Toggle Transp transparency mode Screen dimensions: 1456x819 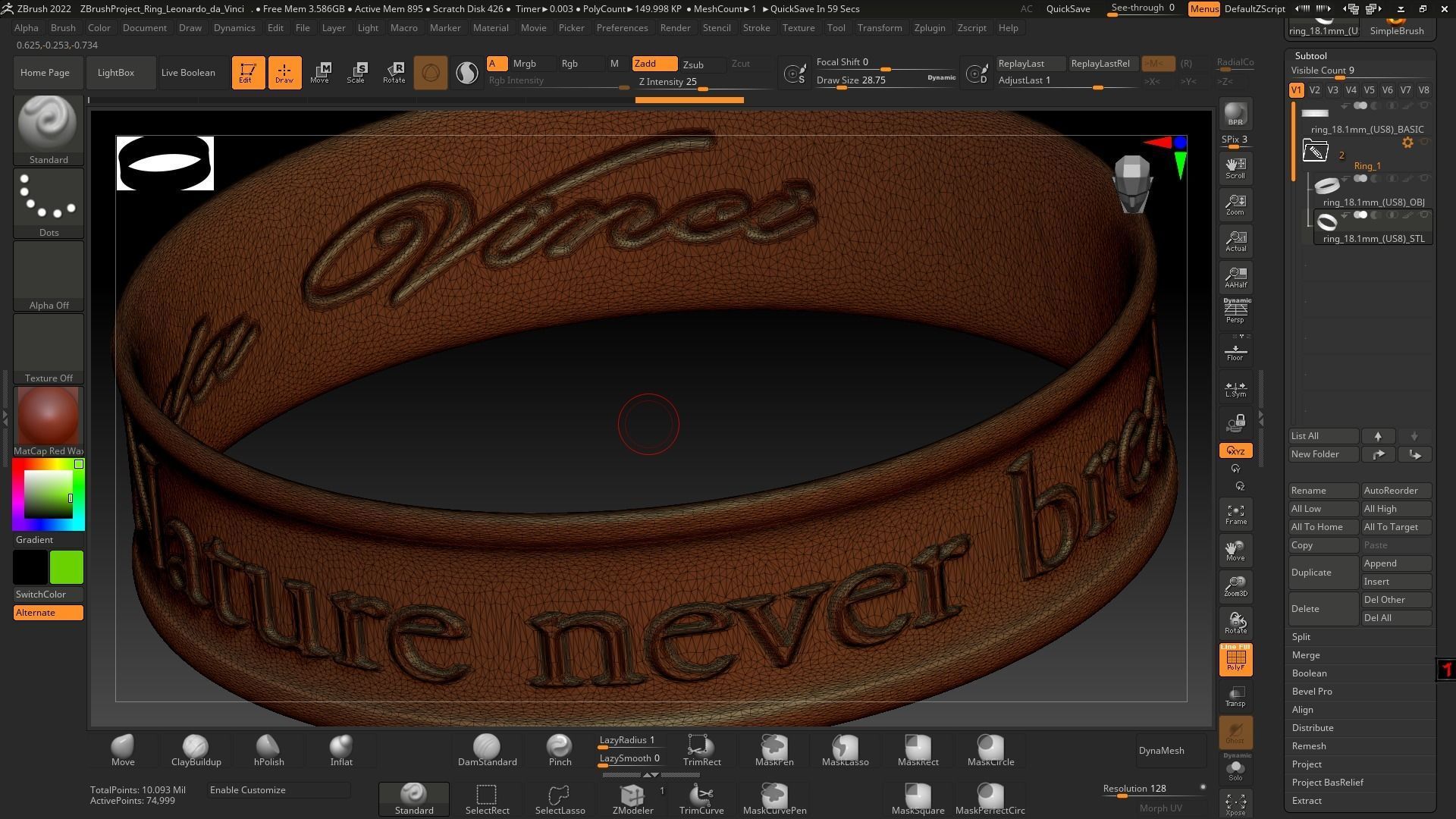1235,695
